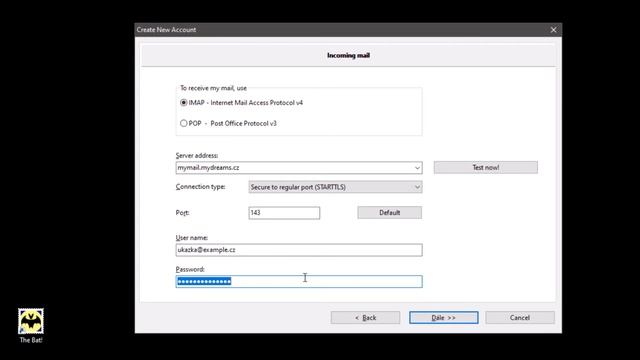
Task: Click the 'Server address:' label
Action: click(x=197, y=156)
